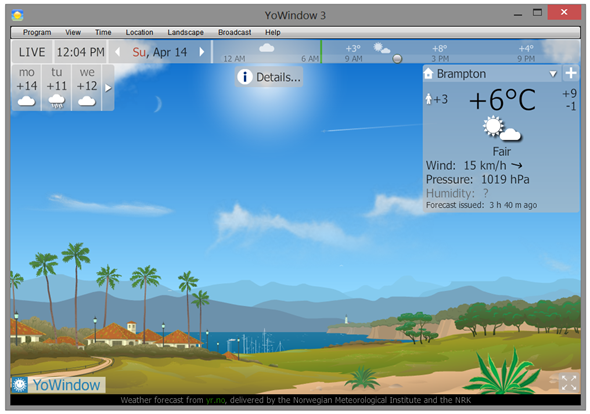Open the yr.no link
Image resolution: width=590 pixels, height=414 pixels.
[x=215, y=400]
